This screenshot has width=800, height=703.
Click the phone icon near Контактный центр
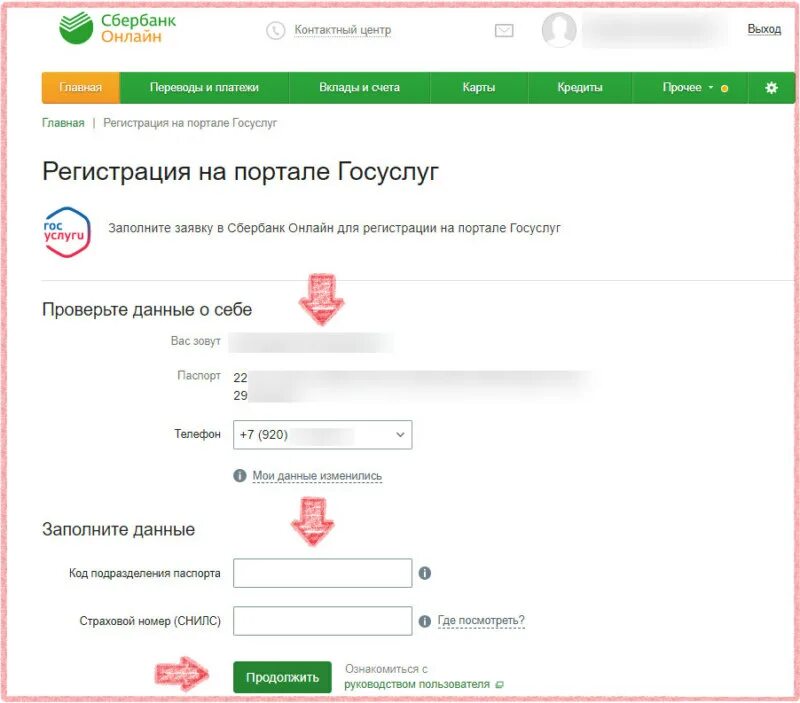point(276,31)
